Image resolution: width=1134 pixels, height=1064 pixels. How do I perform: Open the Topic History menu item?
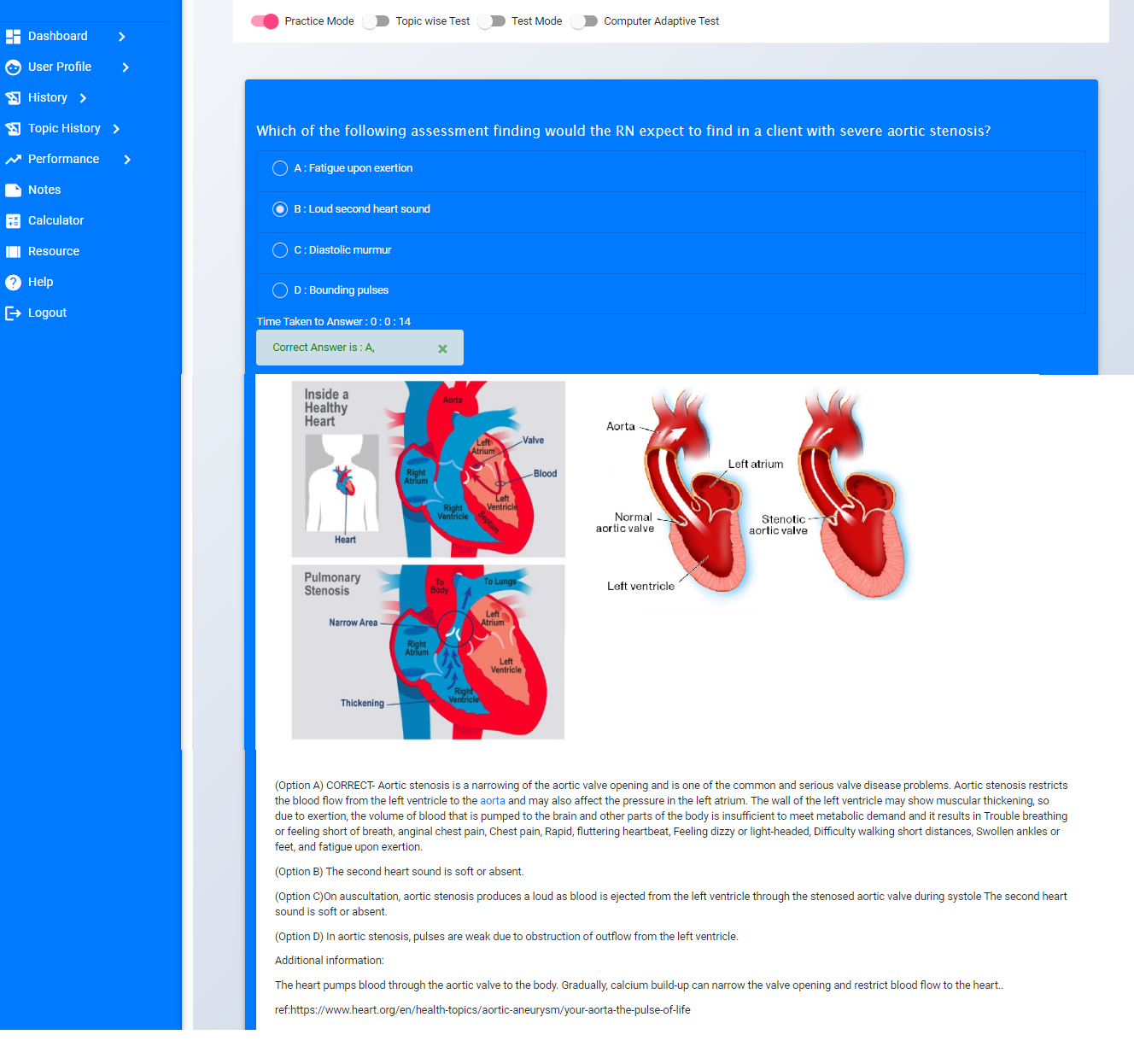(64, 129)
